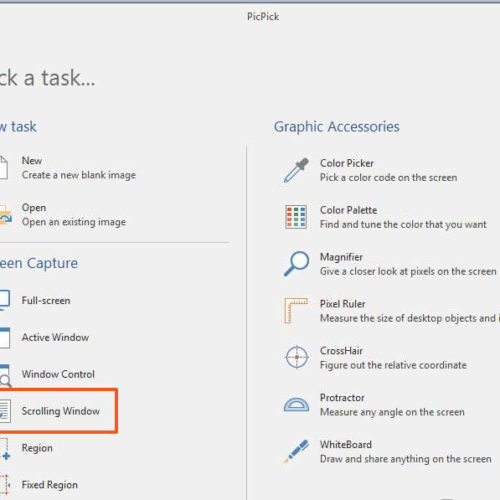Click the Scrolling Window label
Viewport: 500px width, 500px height.
point(61,411)
